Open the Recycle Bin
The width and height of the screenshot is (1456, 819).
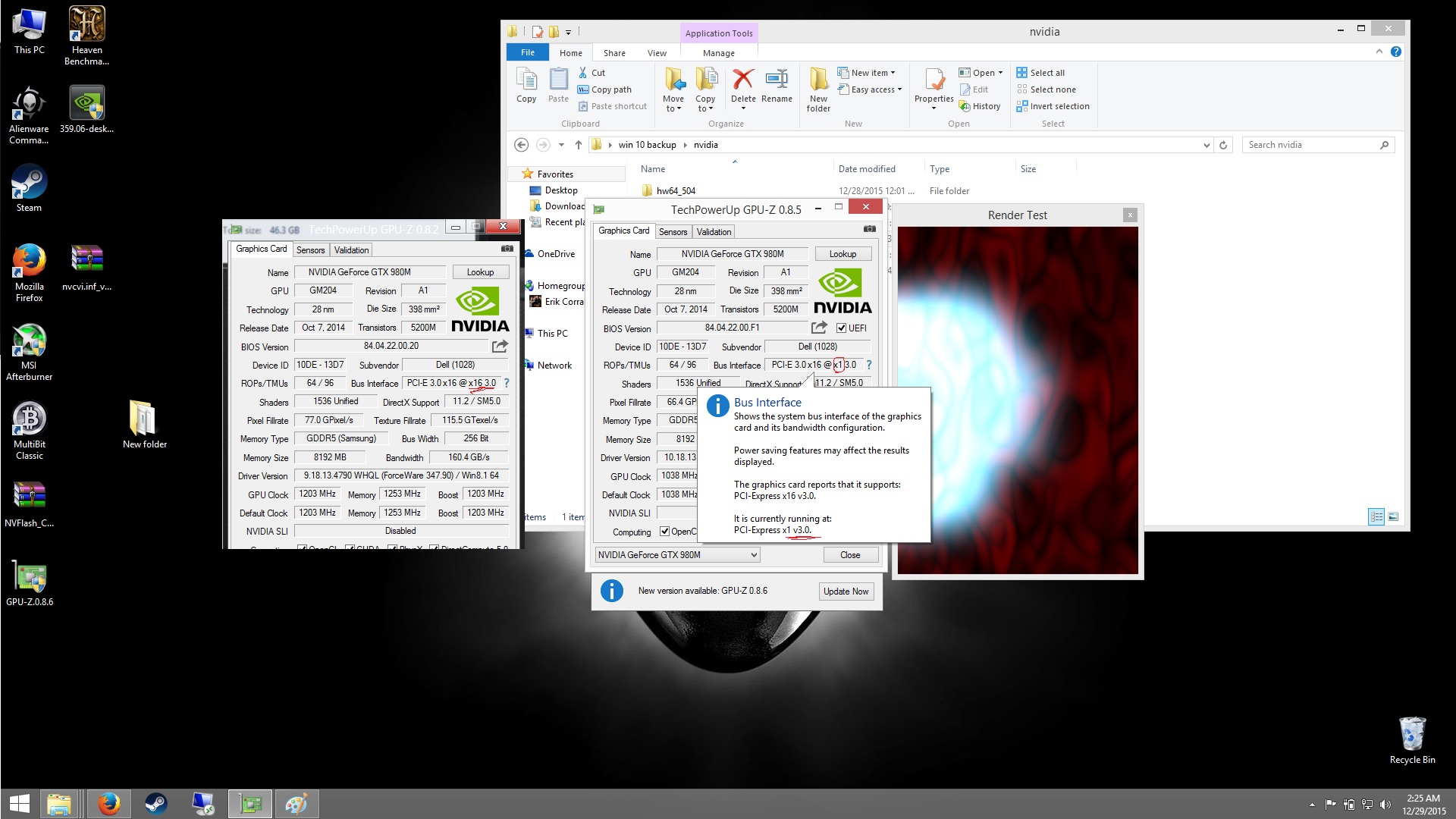click(x=1412, y=740)
